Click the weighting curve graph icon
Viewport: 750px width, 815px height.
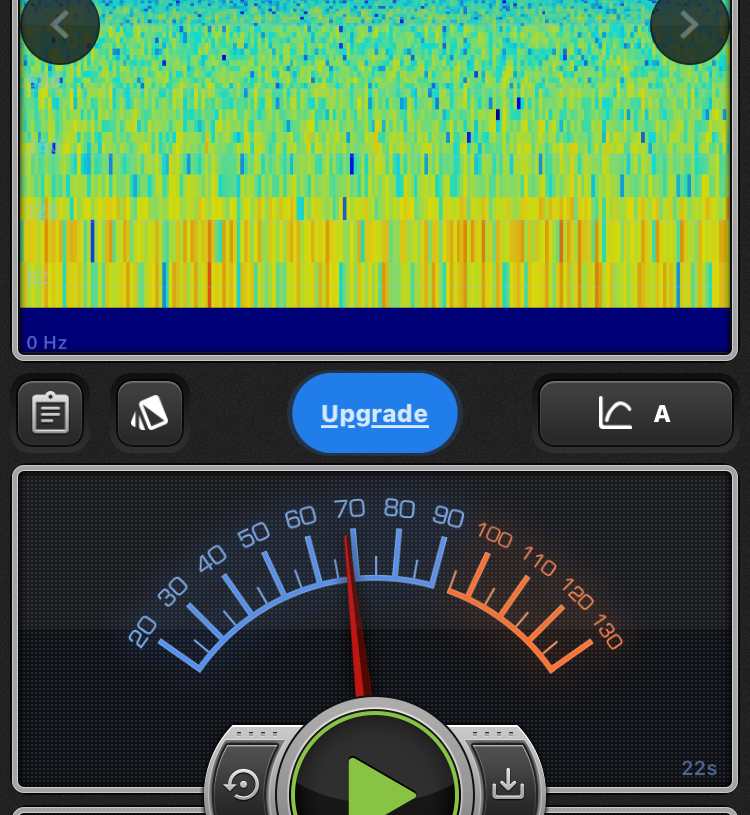tap(615, 413)
